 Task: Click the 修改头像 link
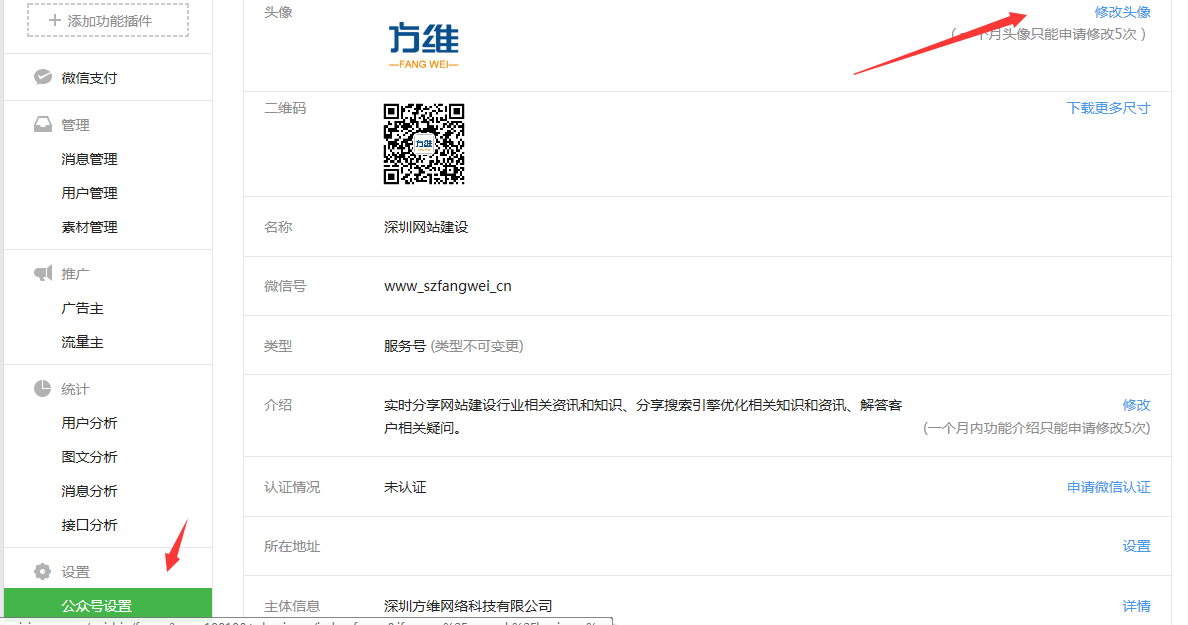[1122, 12]
